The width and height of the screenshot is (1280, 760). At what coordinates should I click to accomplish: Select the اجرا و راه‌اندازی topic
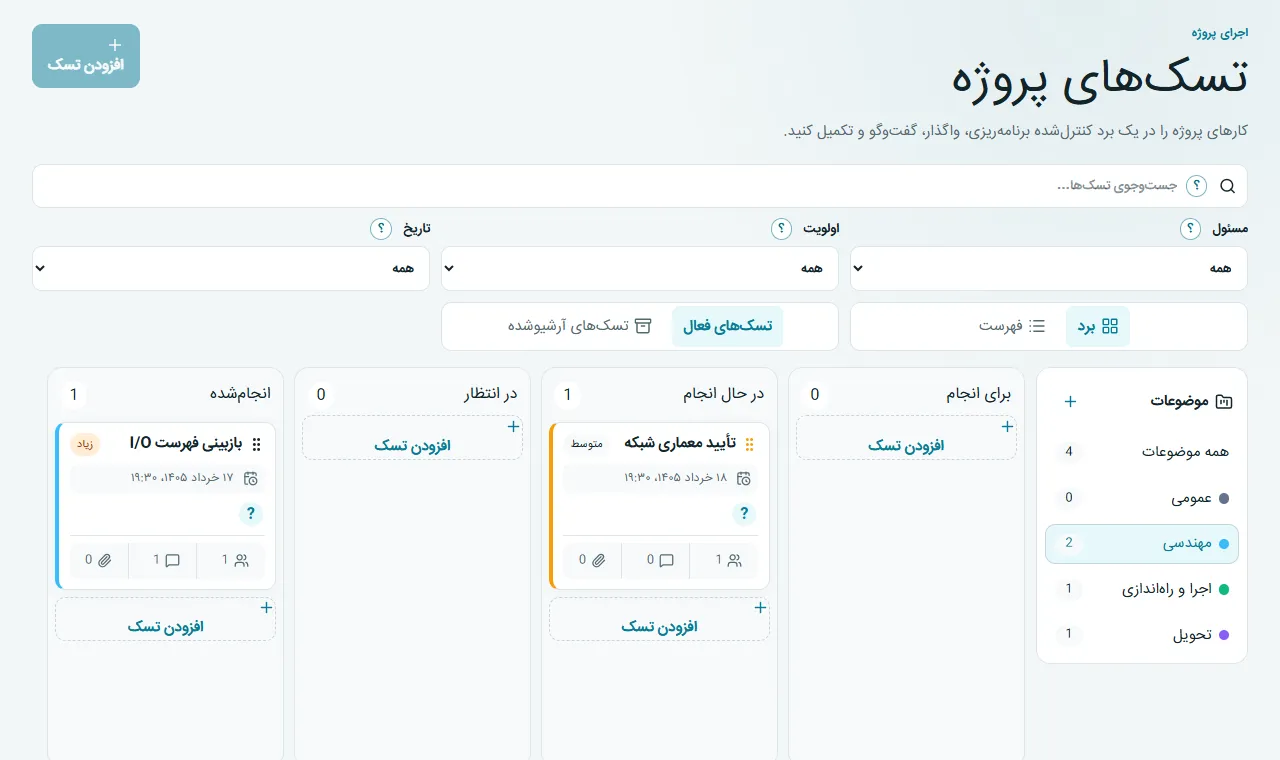(1142, 589)
